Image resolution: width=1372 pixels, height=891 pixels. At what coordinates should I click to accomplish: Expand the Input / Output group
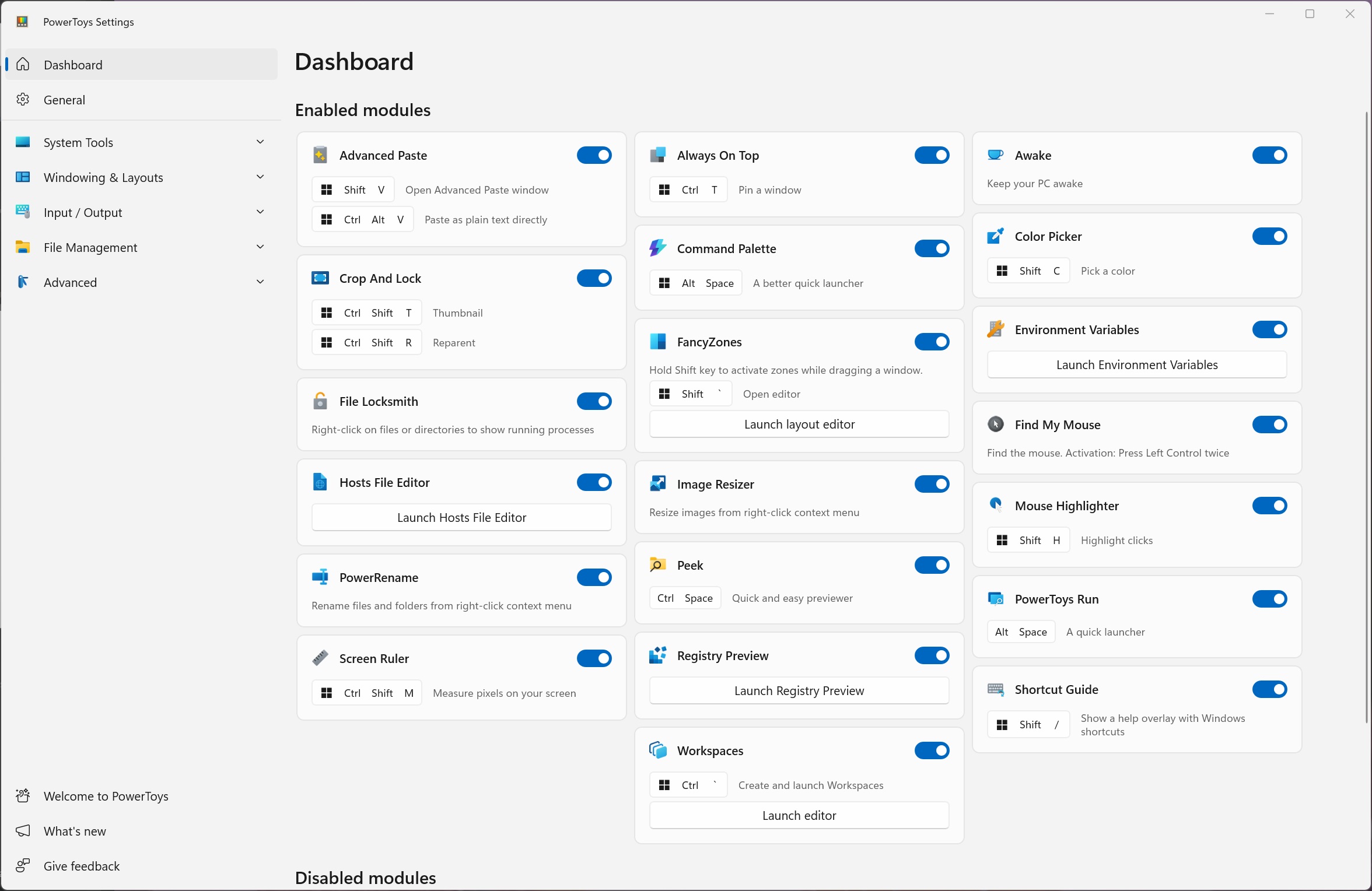(141, 212)
